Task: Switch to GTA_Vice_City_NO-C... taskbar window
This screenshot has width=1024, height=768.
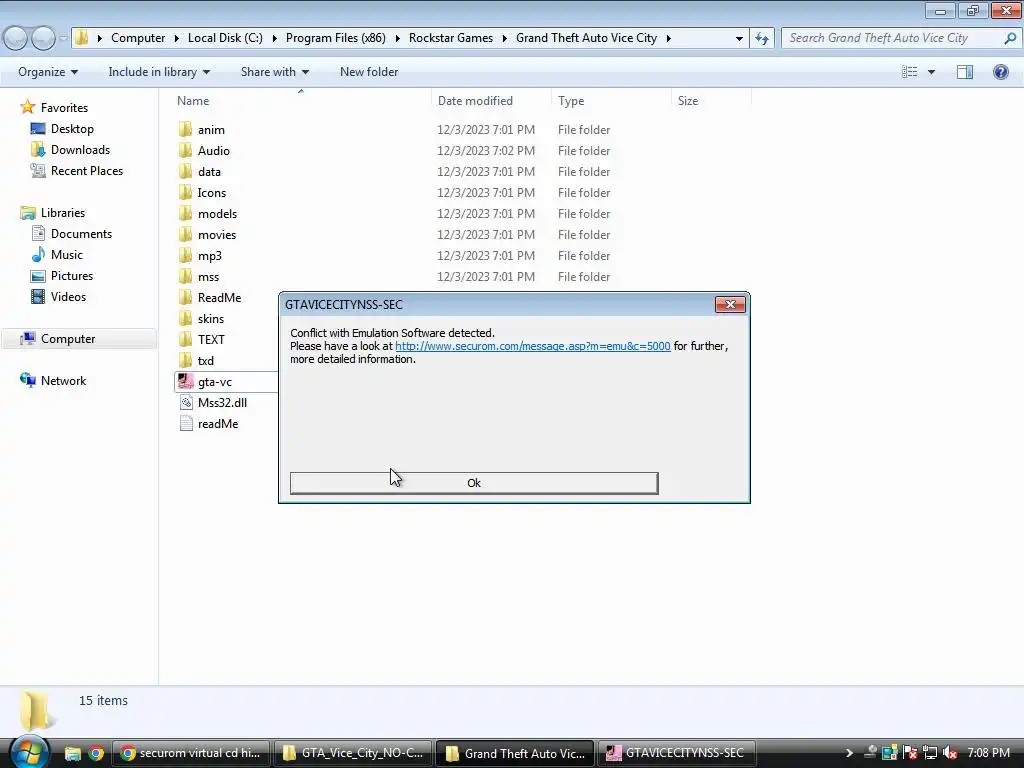Action: pyautogui.click(x=353, y=753)
